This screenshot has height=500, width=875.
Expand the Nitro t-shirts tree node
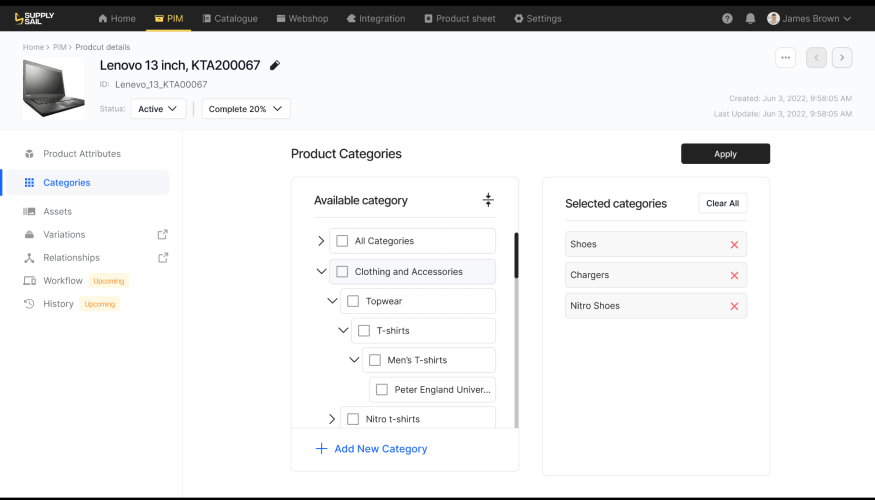pyautogui.click(x=332, y=419)
